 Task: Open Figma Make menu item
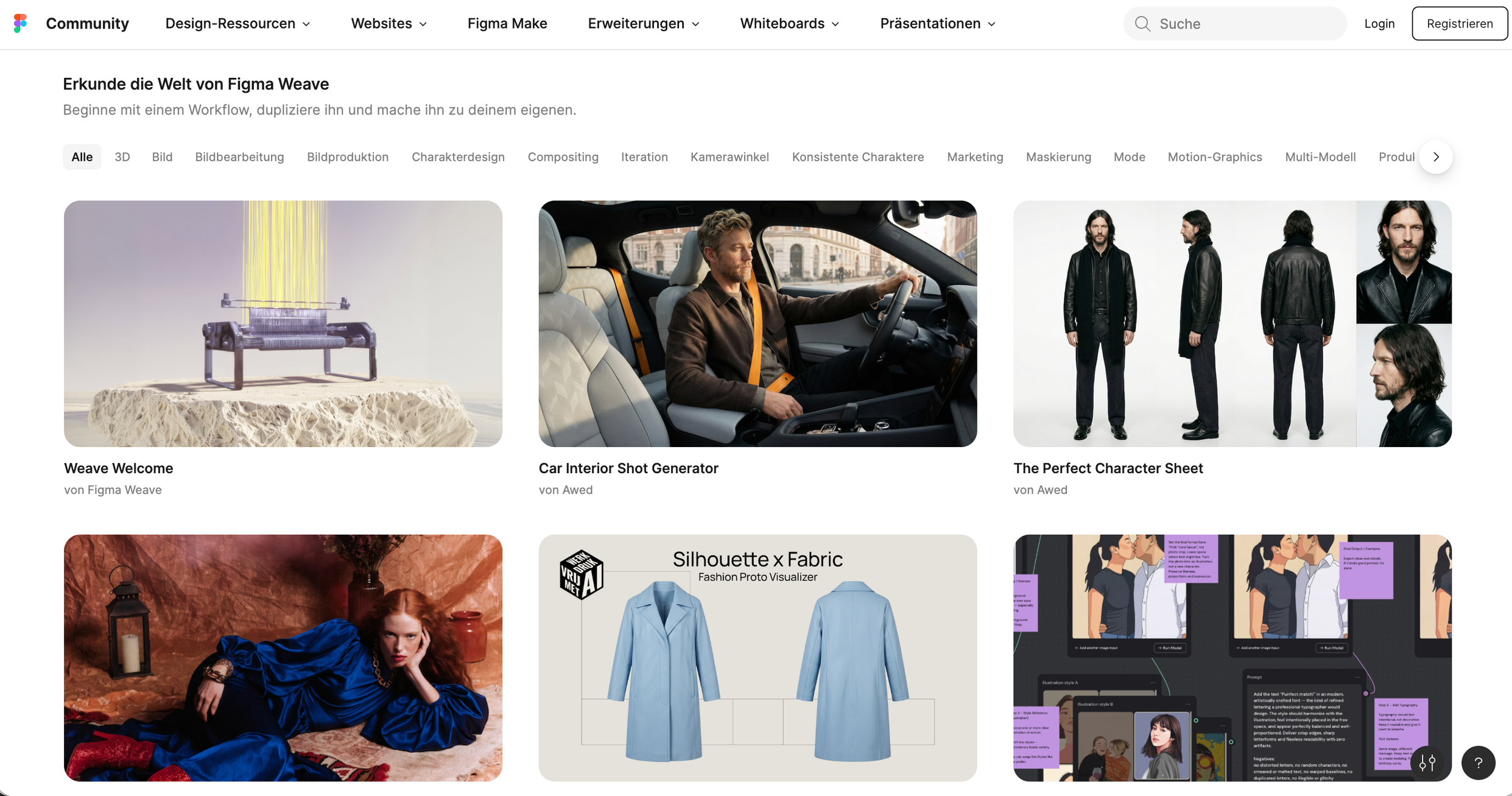point(507,23)
